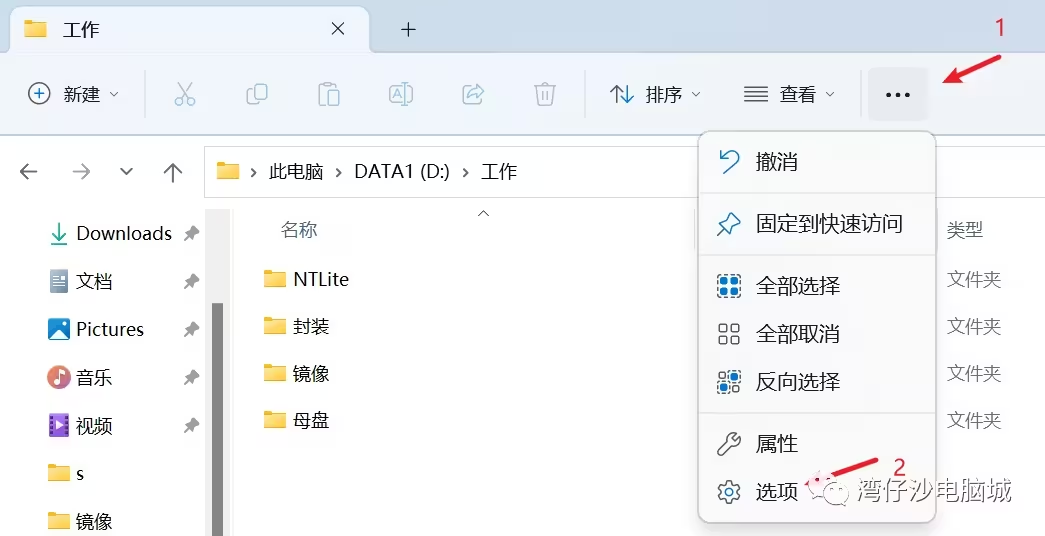Close the 工作 tab
The image size is (1045, 536).
pos(338,29)
